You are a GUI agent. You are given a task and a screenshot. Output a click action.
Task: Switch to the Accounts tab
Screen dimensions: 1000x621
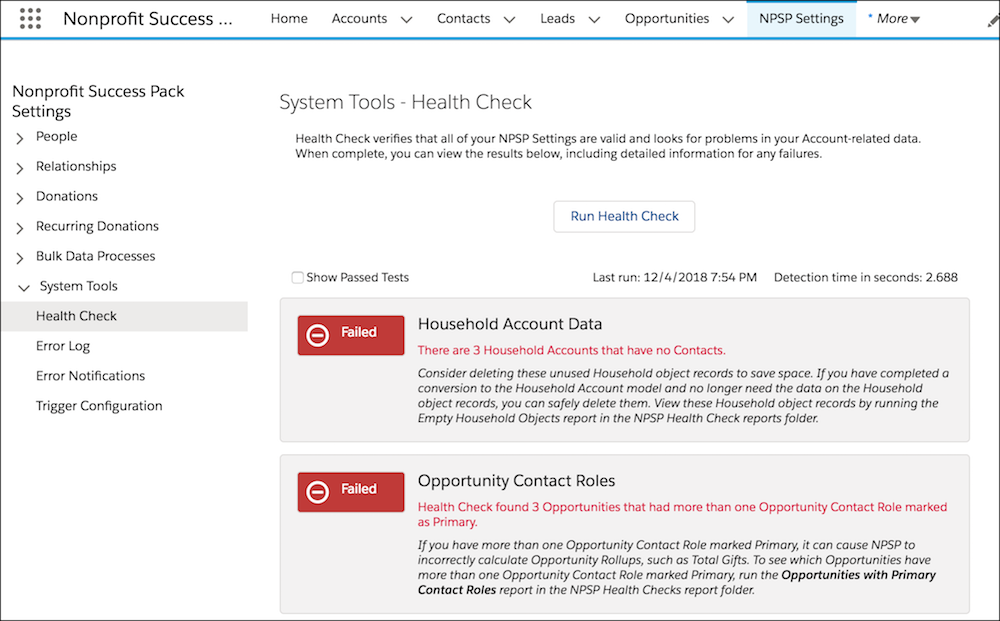[x=359, y=18]
